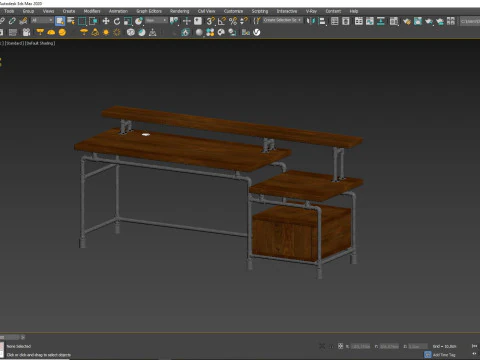
Task: Click the Select and Link icon
Action: [x=2, y=21]
